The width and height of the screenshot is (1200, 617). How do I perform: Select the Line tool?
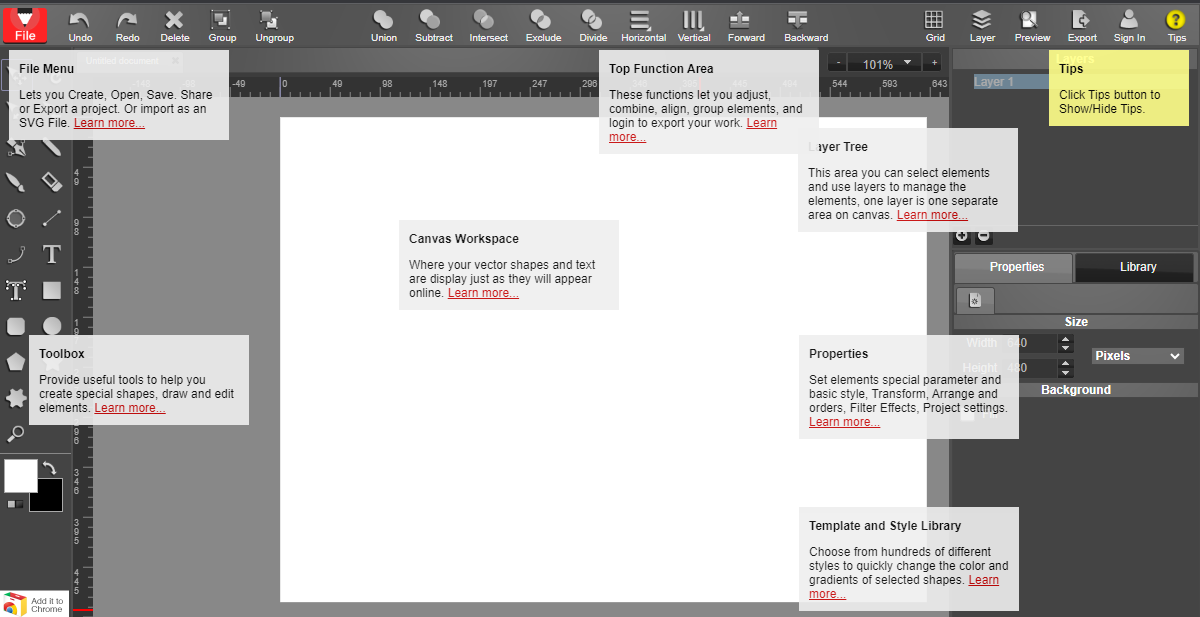click(52, 218)
